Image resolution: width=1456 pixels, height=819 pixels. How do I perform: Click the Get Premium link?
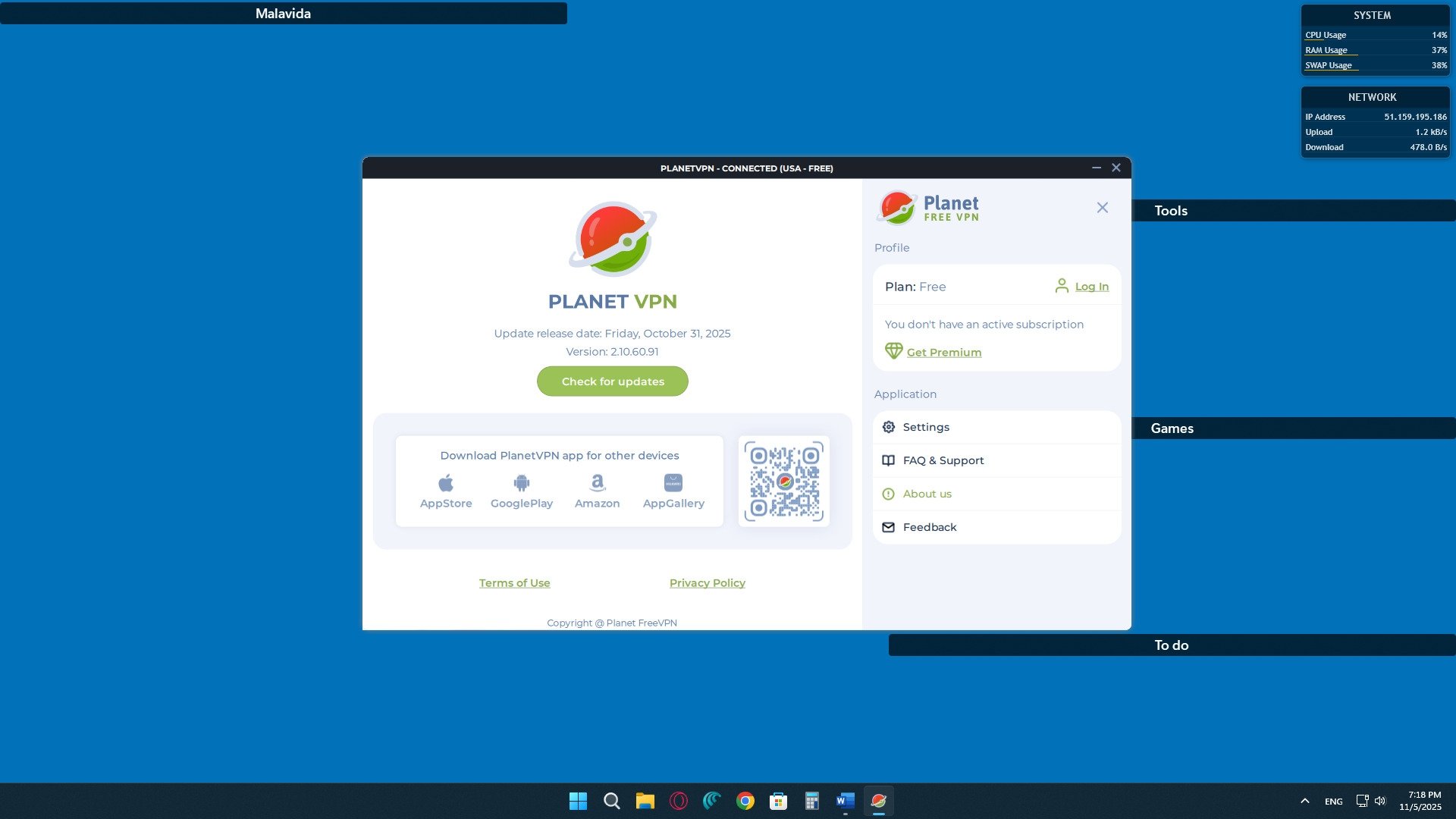(943, 353)
